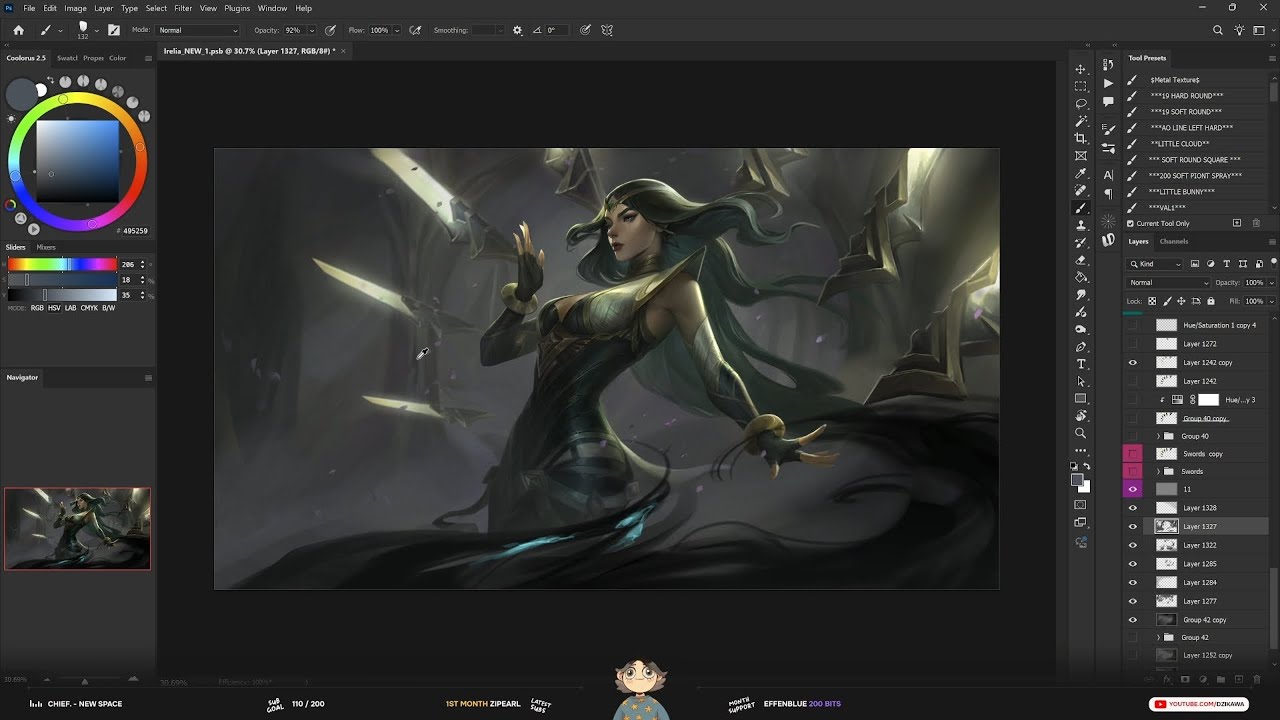Open the brush Mode dropdown
The image size is (1280, 720).
(x=198, y=30)
